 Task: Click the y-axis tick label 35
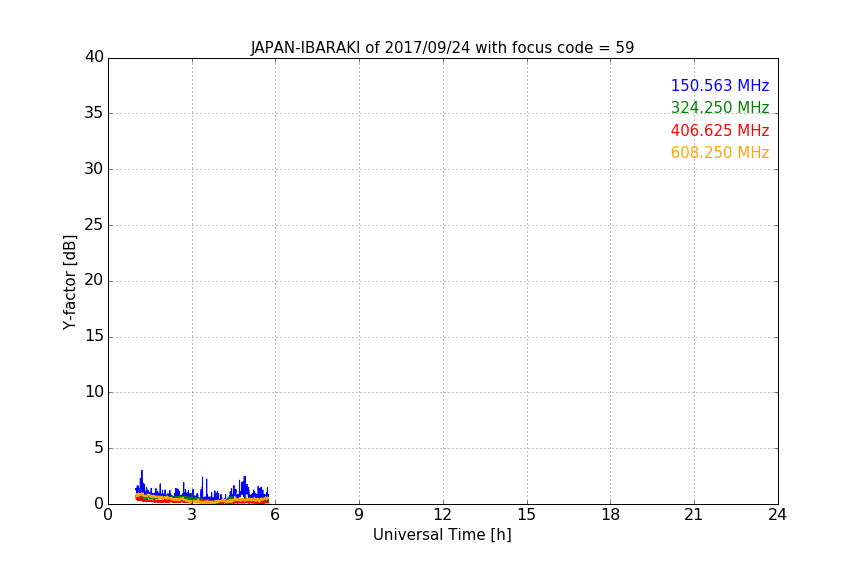pos(94,113)
